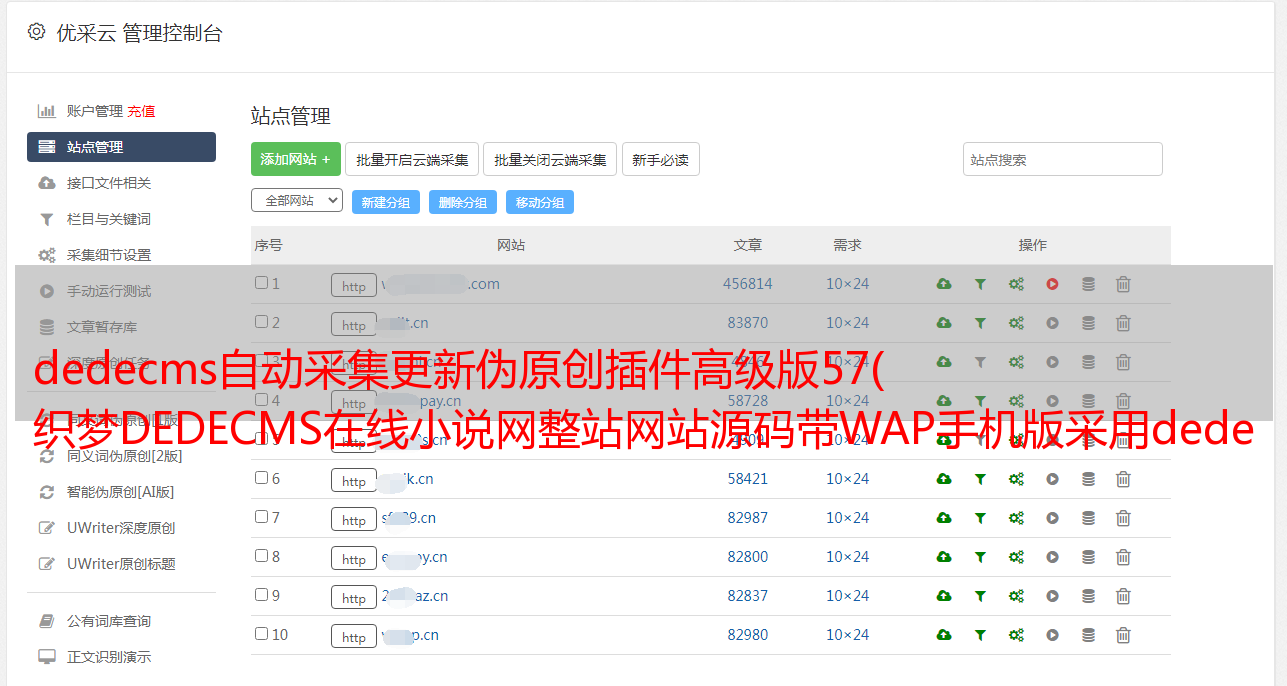Open the 全部网站 group dropdown

[297, 201]
